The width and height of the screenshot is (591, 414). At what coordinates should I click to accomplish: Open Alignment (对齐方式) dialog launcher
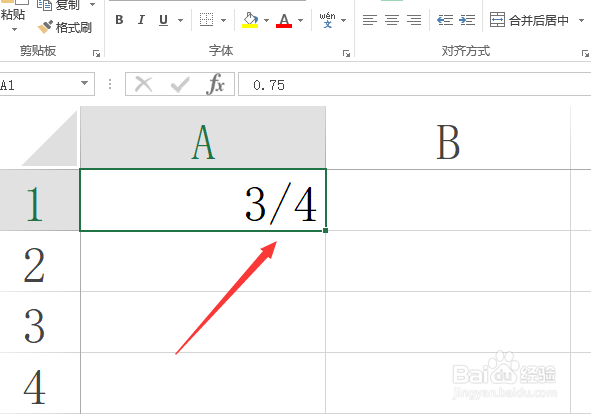[x=585, y=54]
